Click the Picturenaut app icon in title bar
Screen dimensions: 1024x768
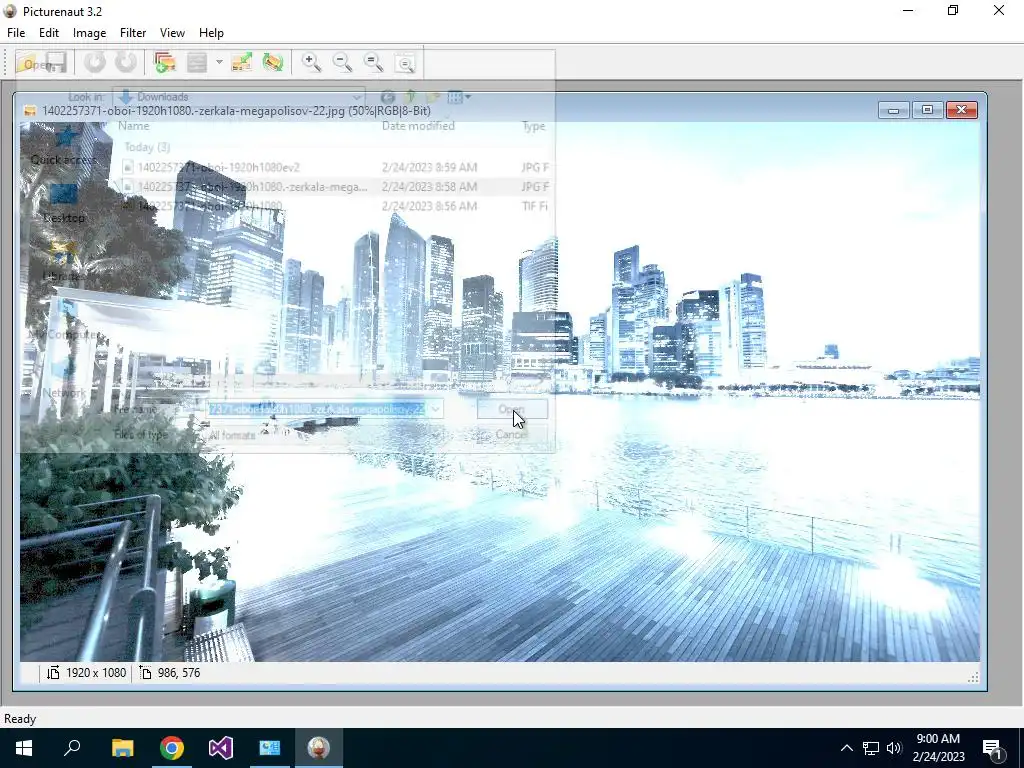10,11
